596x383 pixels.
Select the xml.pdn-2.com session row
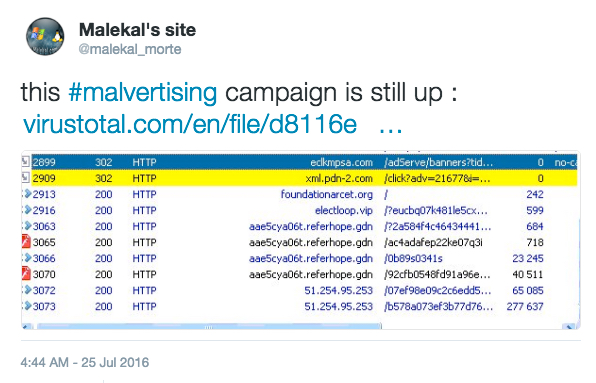[x=300, y=178]
